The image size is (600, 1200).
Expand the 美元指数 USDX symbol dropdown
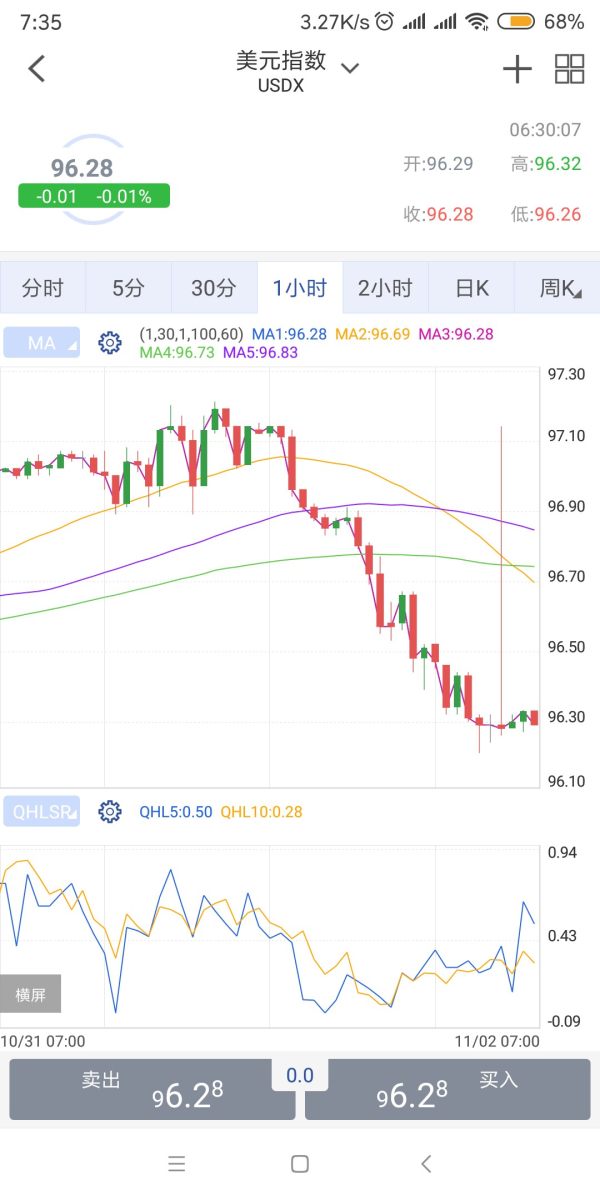(349, 68)
